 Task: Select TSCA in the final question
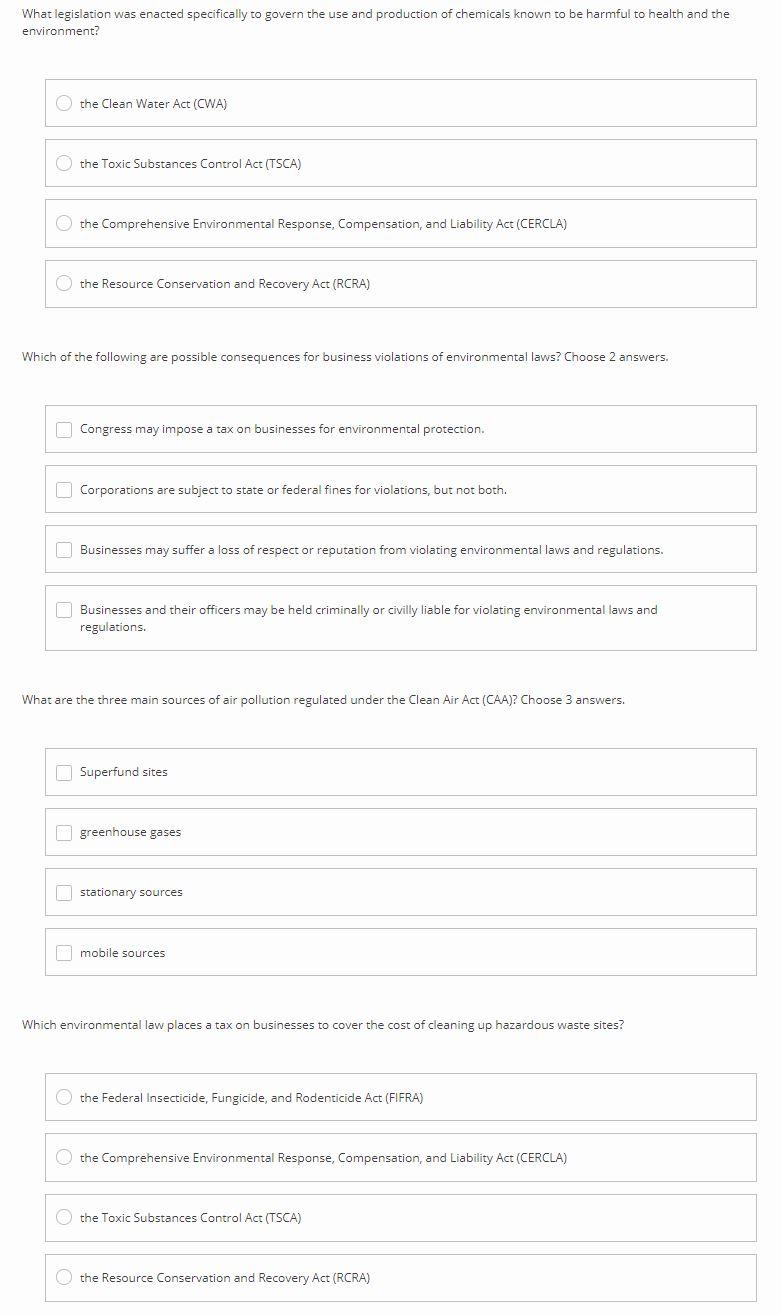[x=63, y=1218]
